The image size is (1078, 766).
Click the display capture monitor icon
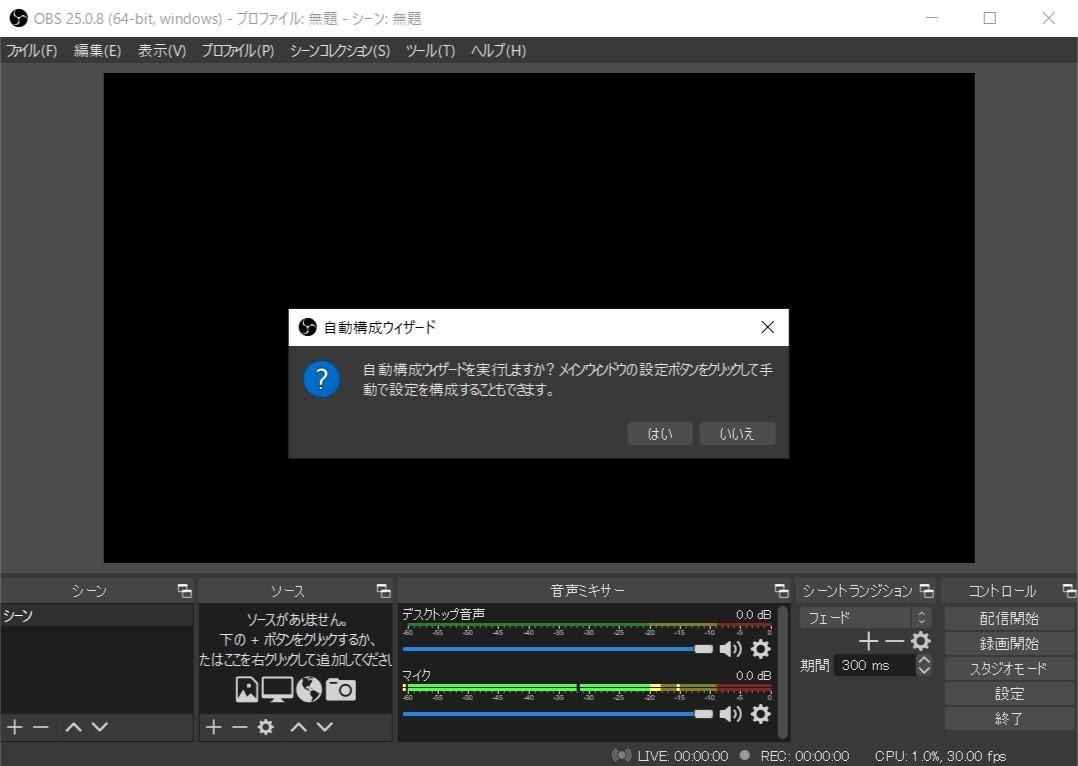[x=277, y=689]
